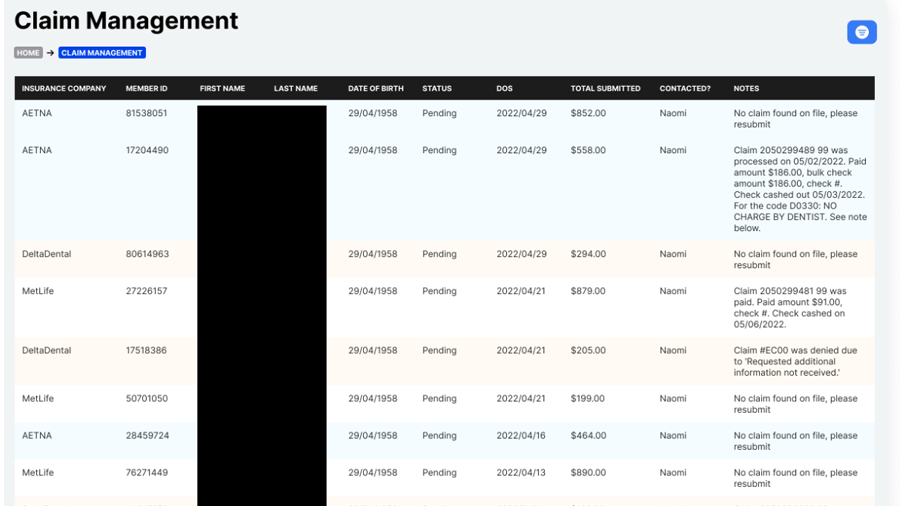
Task: Sort by Date of Birth header
Action: point(373,88)
